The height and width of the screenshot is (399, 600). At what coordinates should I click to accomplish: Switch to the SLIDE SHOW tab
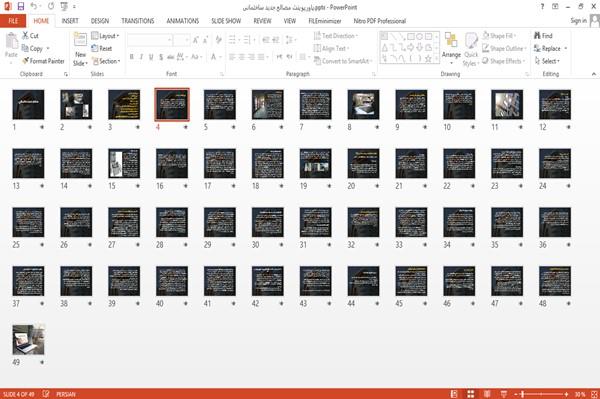click(226, 21)
